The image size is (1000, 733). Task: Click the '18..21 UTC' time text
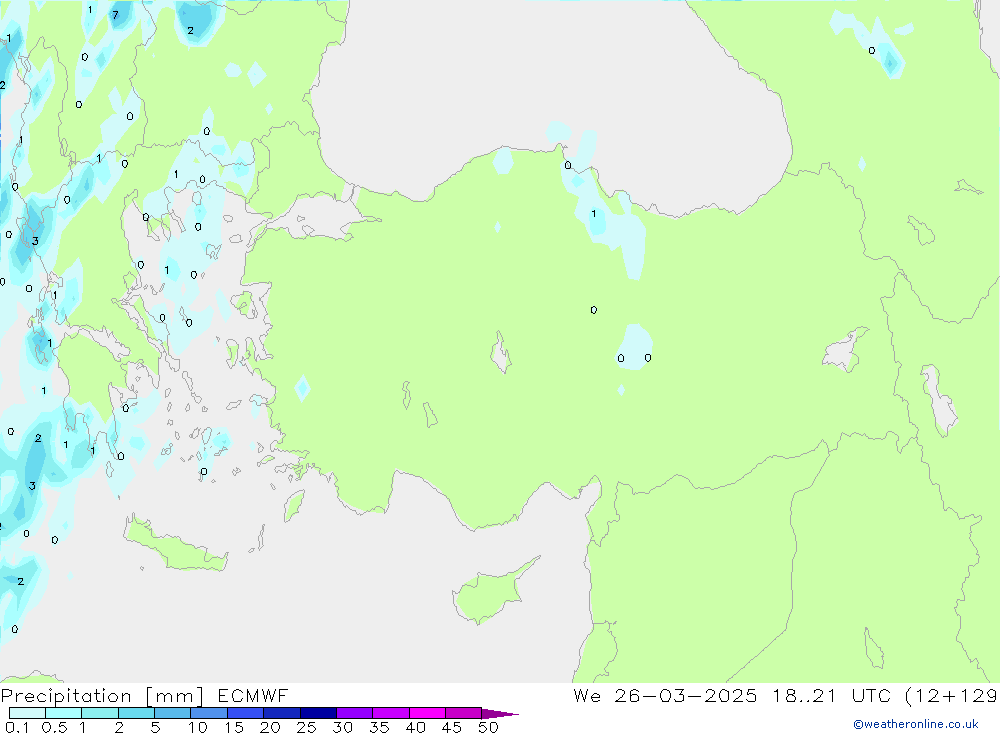click(x=832, y=695)
